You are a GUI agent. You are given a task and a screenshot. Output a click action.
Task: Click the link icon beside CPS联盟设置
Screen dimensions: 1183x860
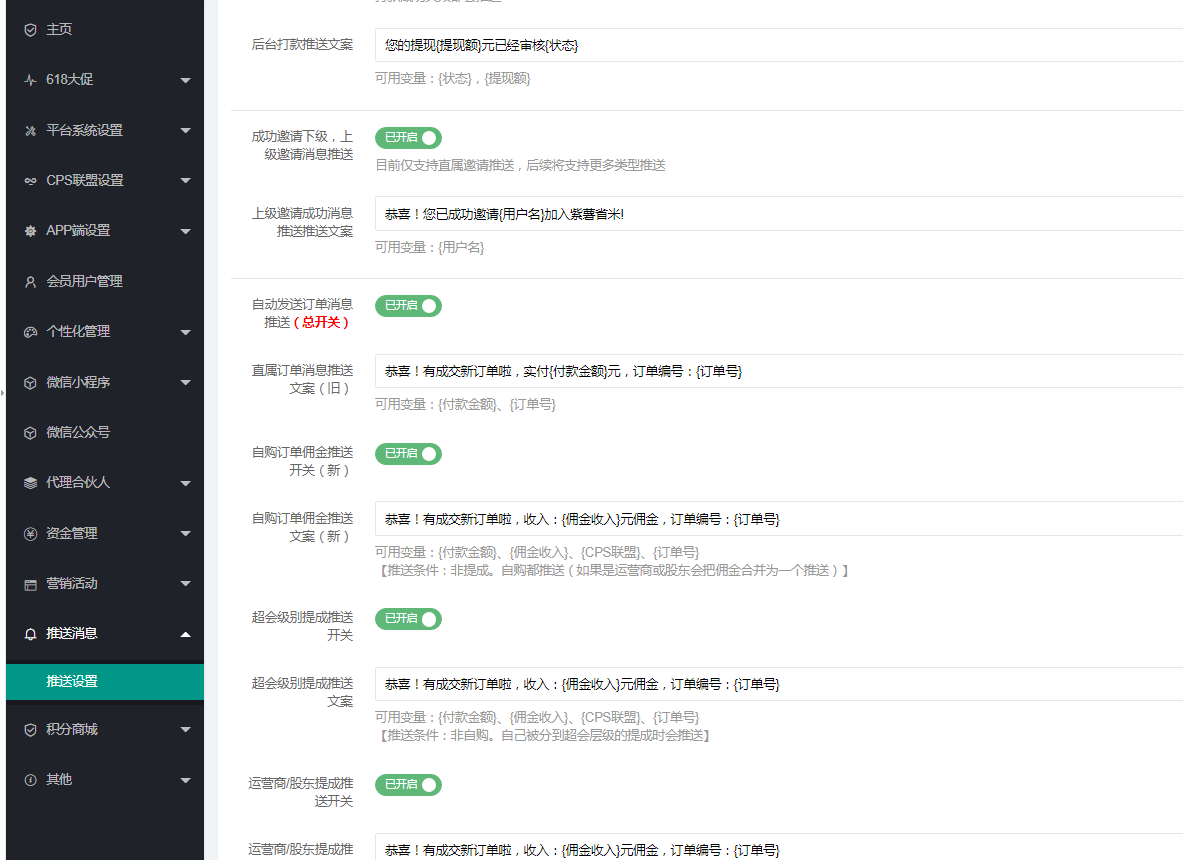click(x=30, y=181)
